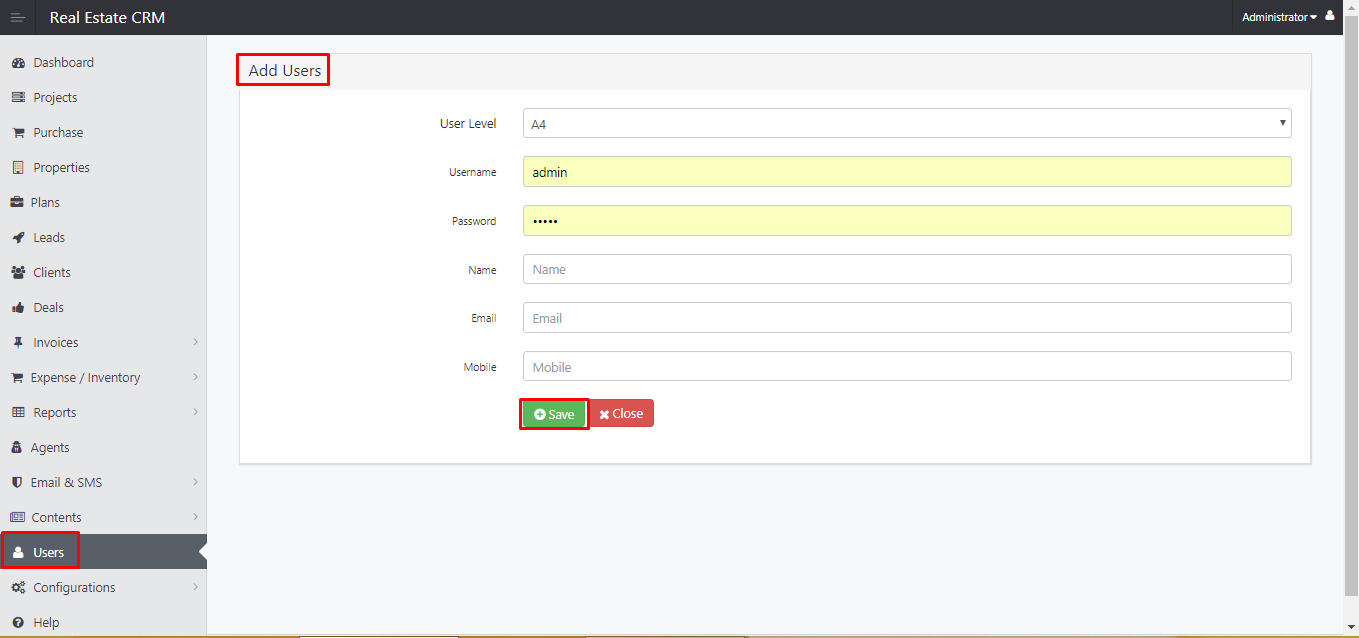Click the Configurations gears icon
The width and height of the screenshot is (1359, 638).
[18, 588]
